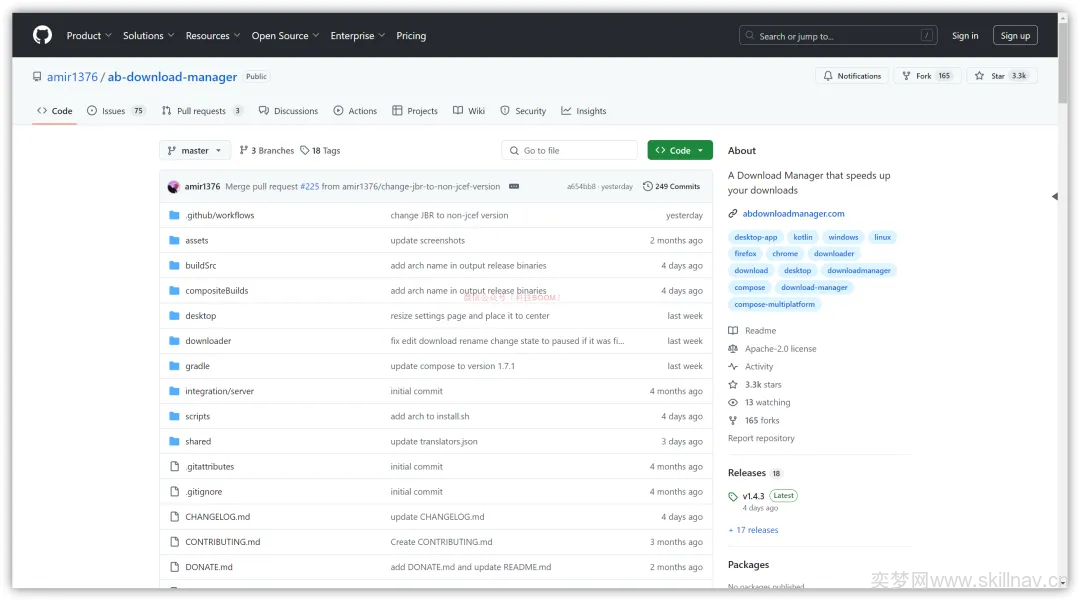Screen dimensions: 1080x601
Task: Click the Sign up button
Action: [1015, 35]
